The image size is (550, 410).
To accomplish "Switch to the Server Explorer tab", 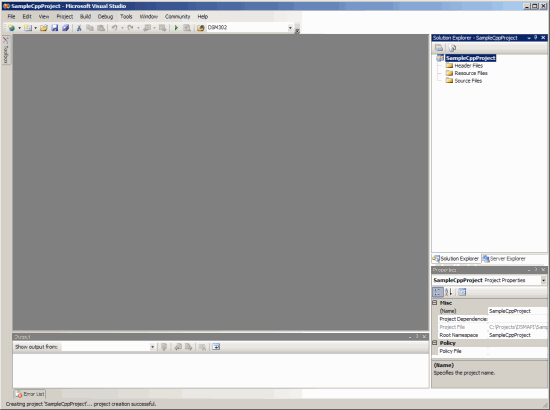I will point(504,259).
